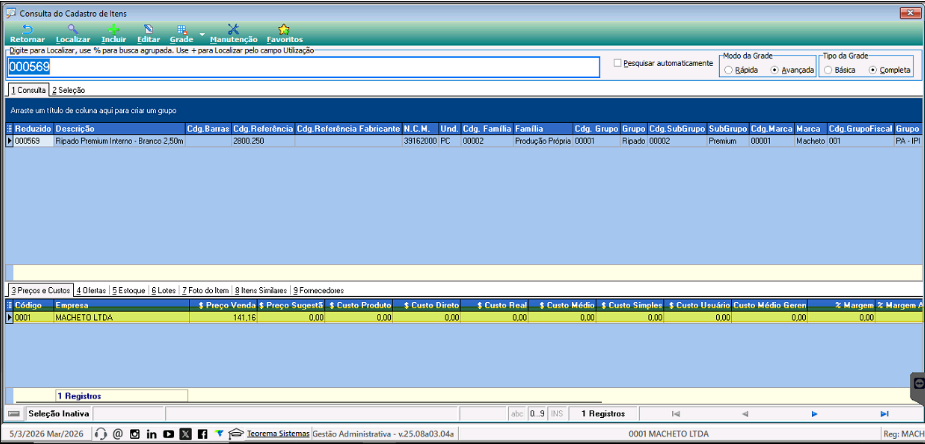Open the price grid column chooser icon
Viewport: 925px width, 444px height.
pyautogui.click(x=9, y=305)
